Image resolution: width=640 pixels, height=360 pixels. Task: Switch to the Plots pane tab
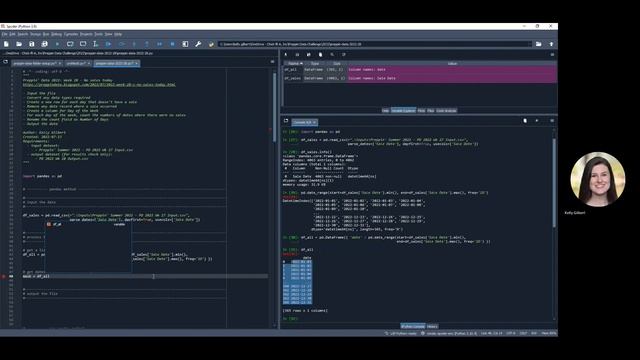click(x=421, y=111)
